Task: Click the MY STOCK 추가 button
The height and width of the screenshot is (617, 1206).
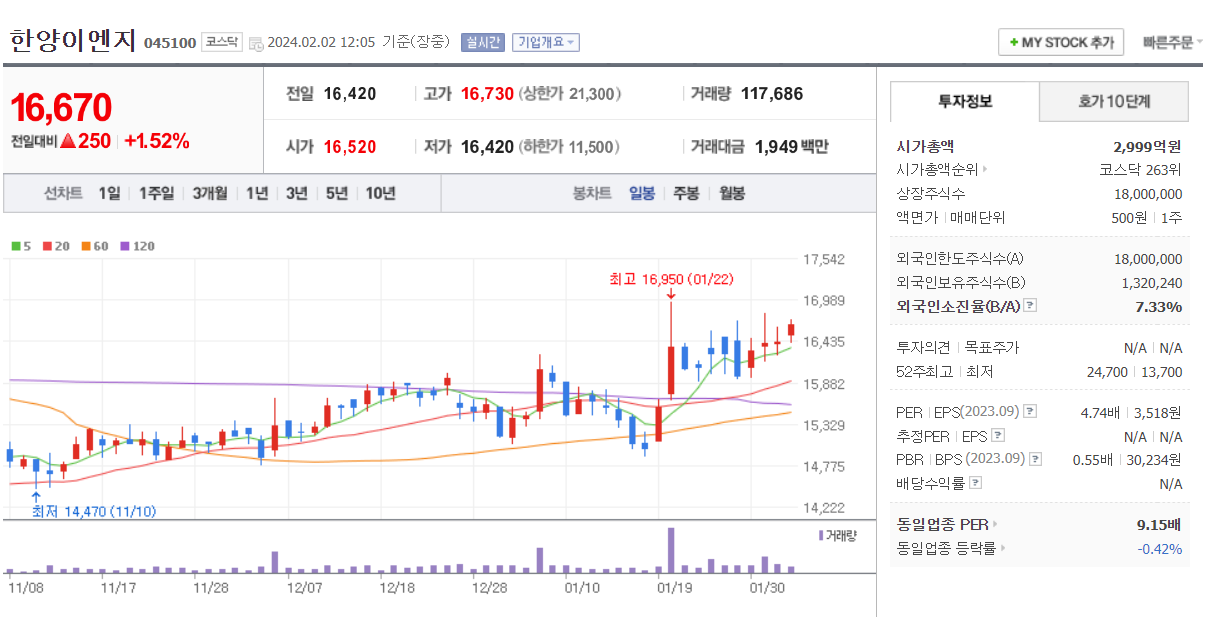Action: coord(1061,43)
